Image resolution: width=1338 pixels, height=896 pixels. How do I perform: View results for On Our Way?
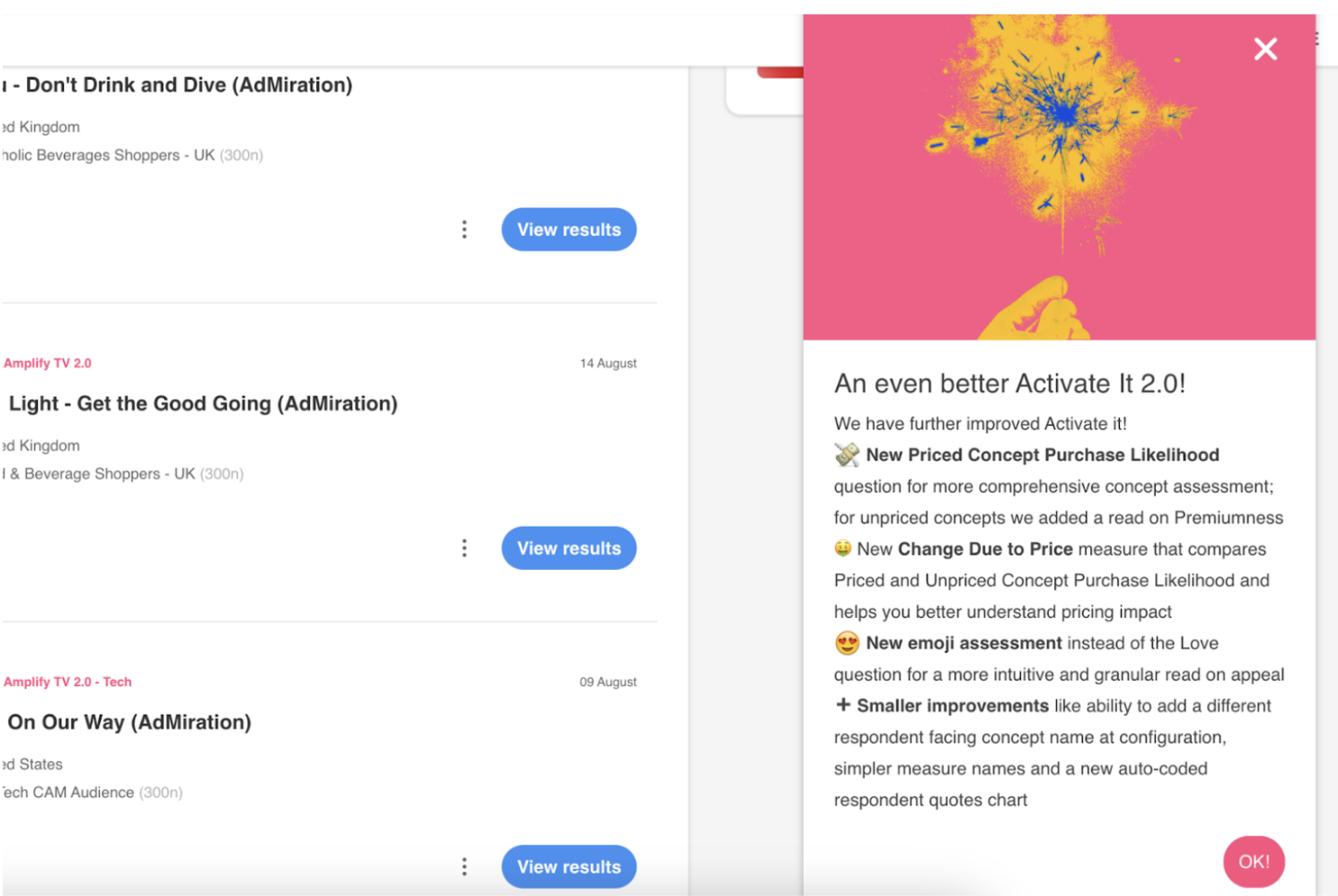[x=568, y=867]
